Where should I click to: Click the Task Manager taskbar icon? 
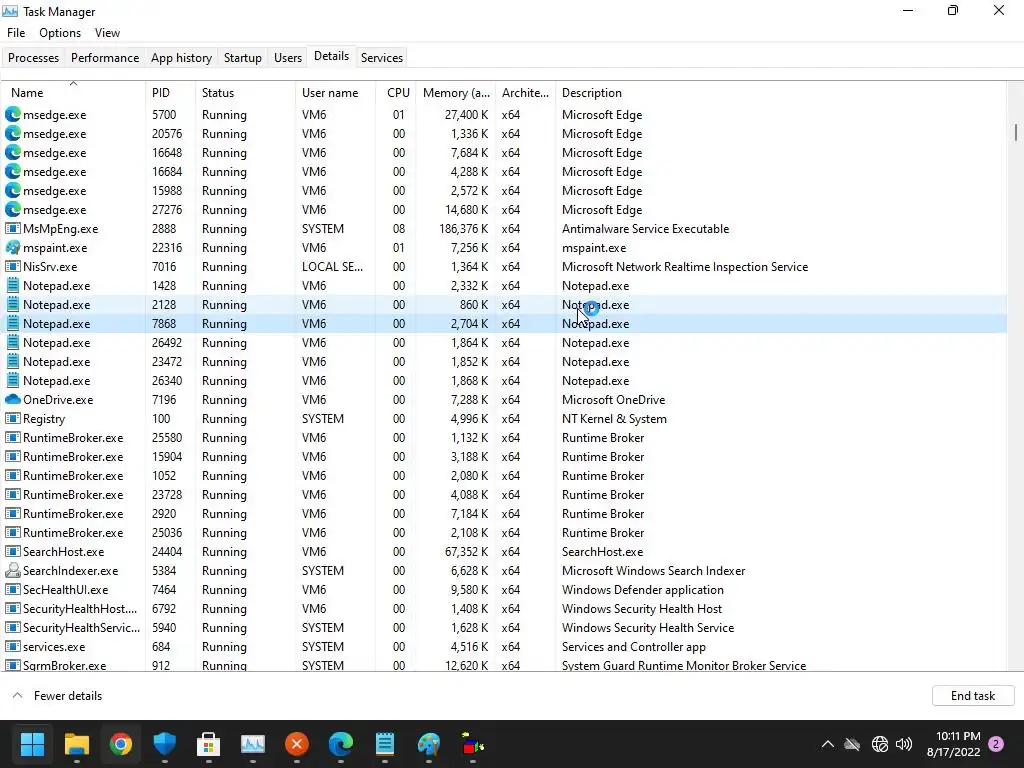[x=253, y=744]
